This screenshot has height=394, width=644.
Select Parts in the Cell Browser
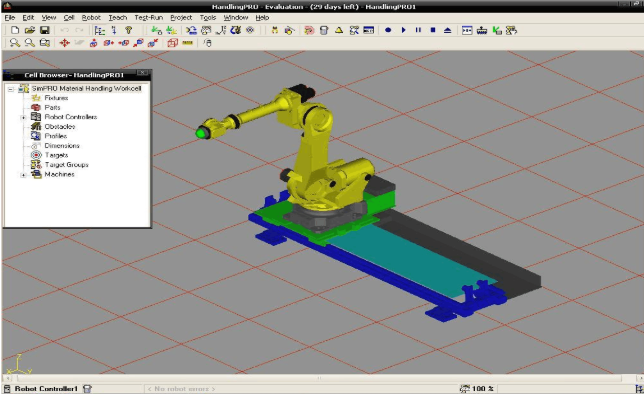coord(53,107)
